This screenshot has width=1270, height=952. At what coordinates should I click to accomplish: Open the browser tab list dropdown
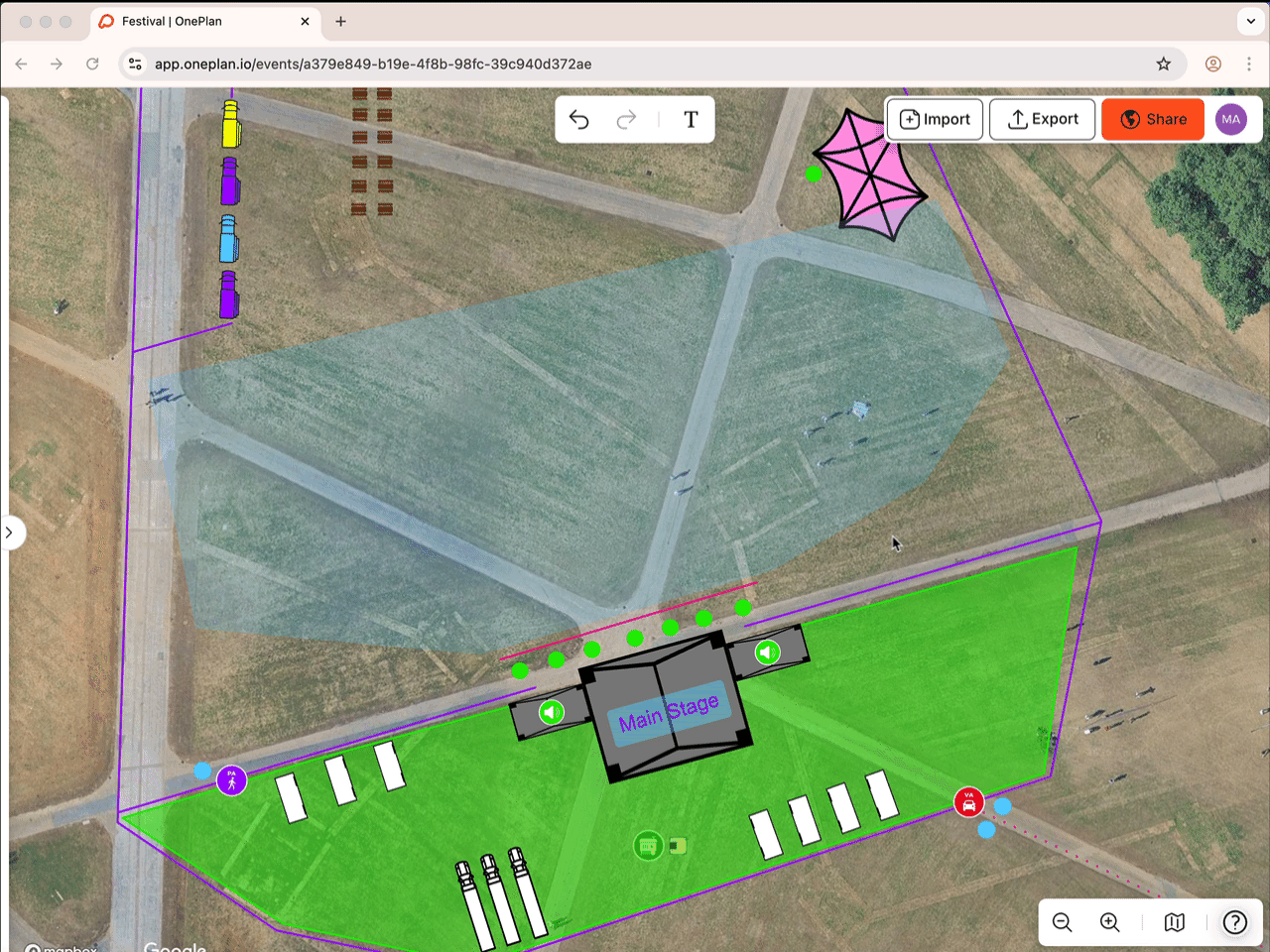[1250, 21]
